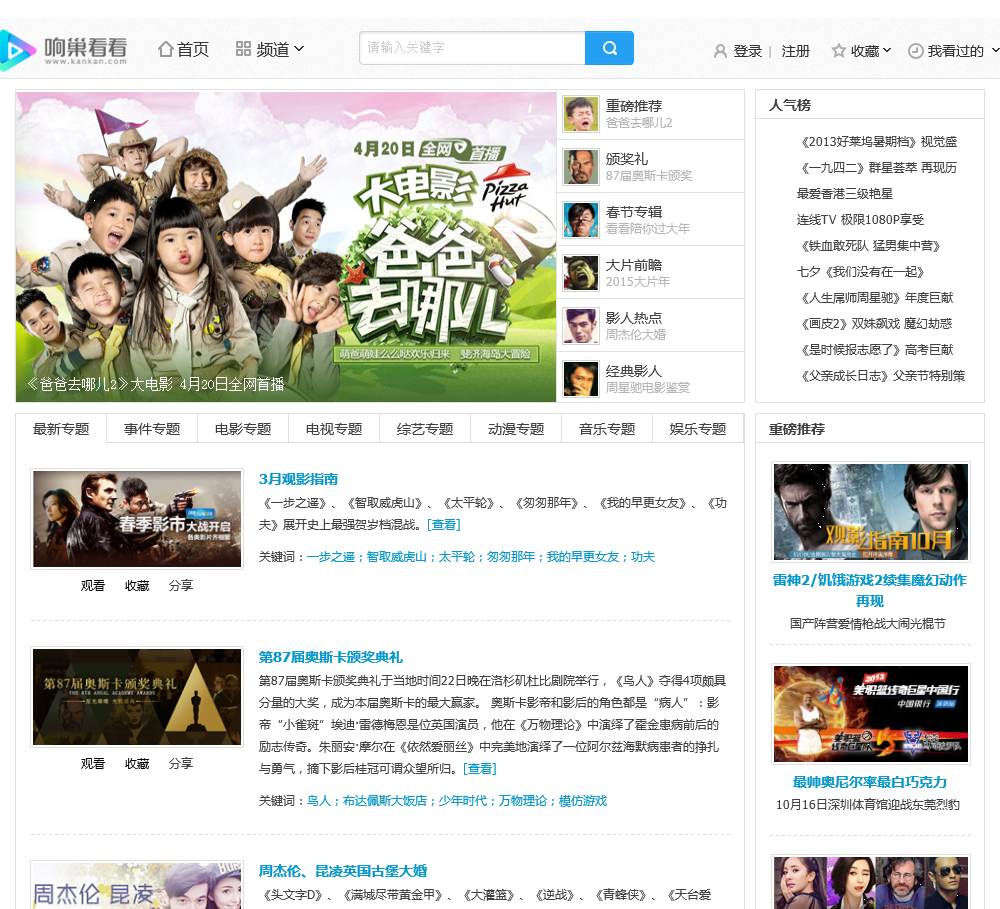The height and width of the screenshot is (909, 1000).
Task: Expand the 频道 dropdown
Action: pos(270,49)
